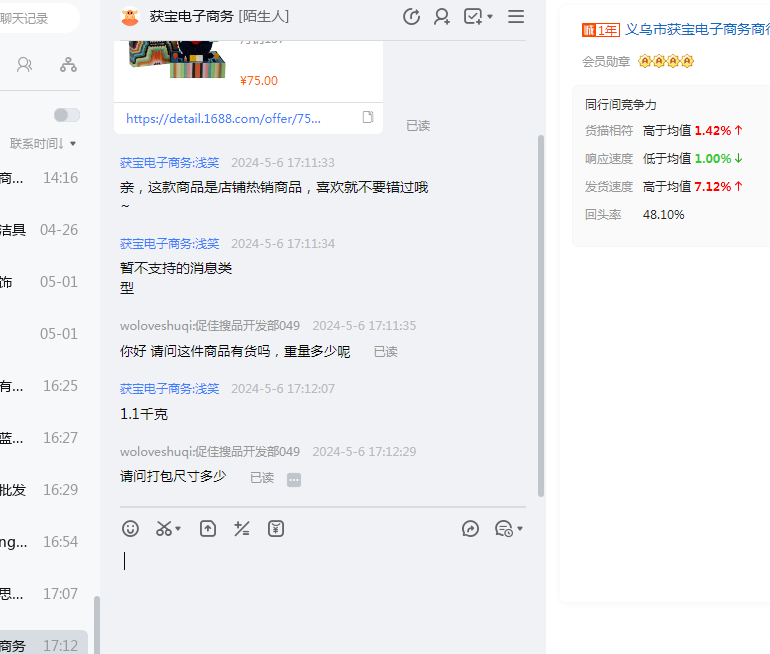The height and width of the screenshot is (654, 770).
Task: Open the quick-reply message history dropdown
Action: (509, 529)
